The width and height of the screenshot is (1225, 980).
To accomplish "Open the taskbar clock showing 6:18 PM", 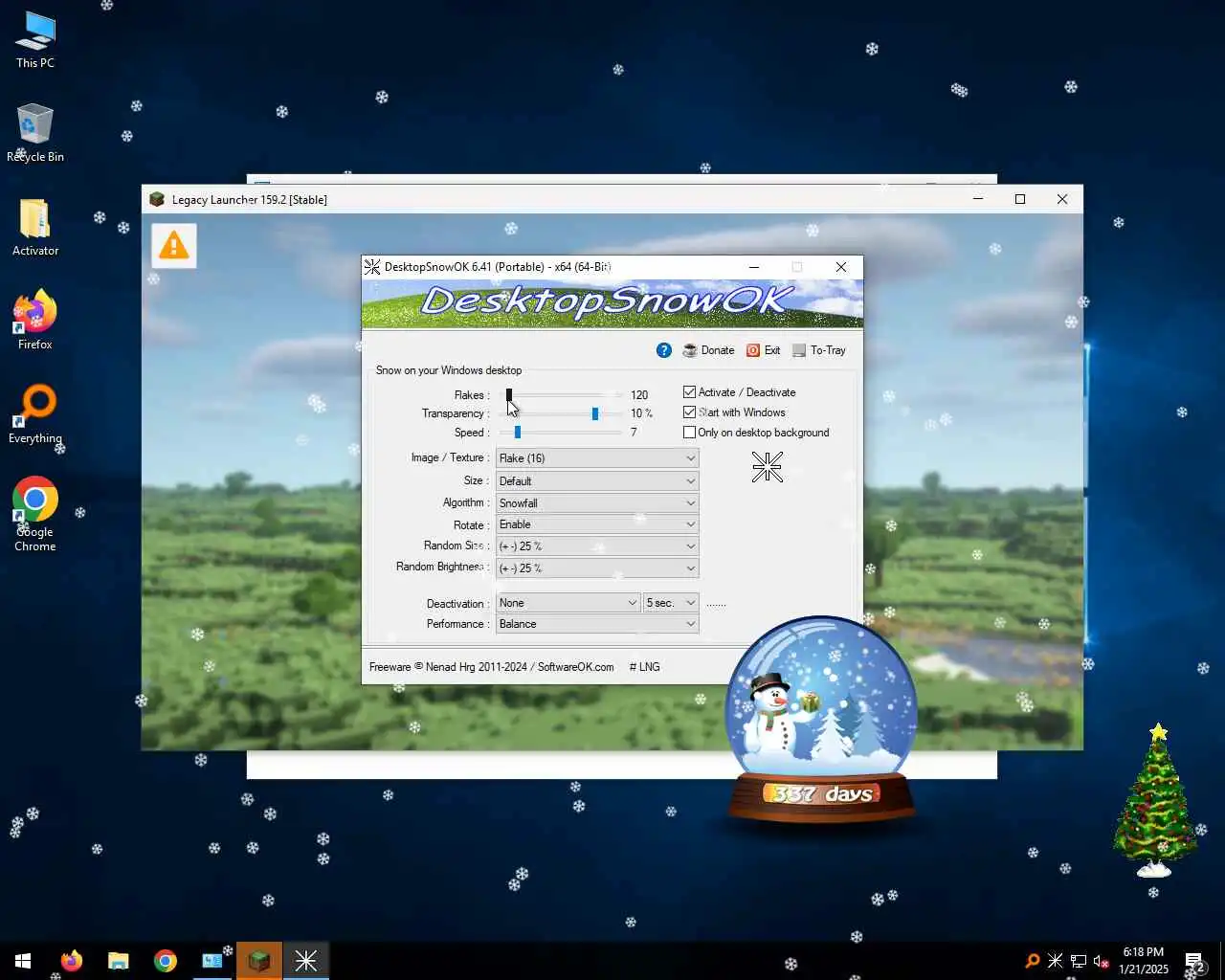I will [1144, 961].
